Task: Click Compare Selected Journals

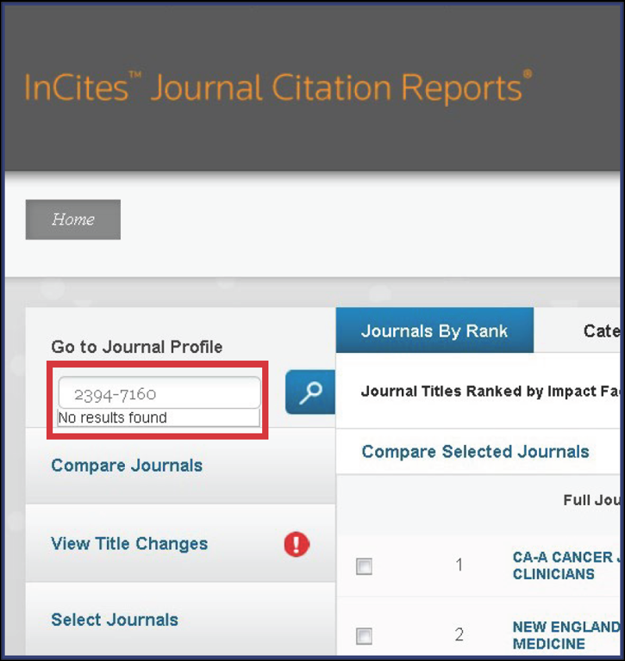Action: point(475,451)
